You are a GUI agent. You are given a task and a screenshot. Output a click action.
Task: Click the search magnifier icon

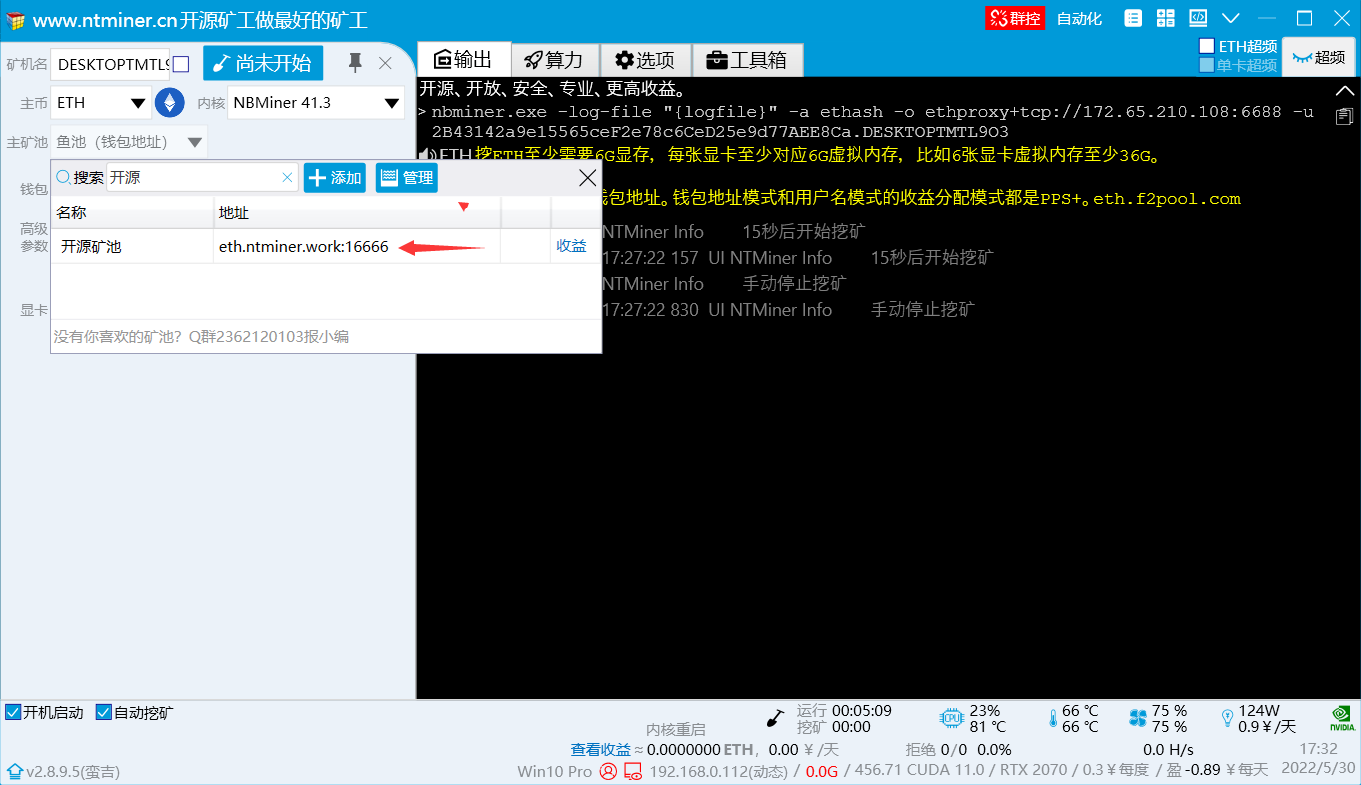(x=63, y=177)
